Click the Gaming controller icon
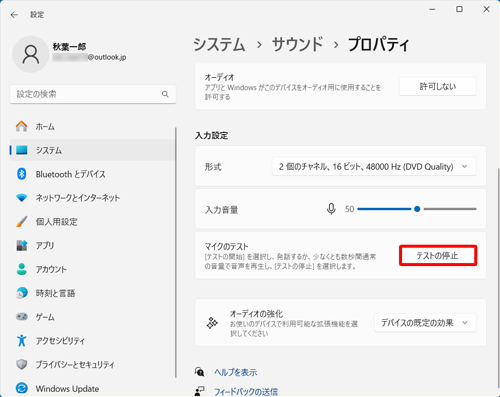 click(22, 317)
